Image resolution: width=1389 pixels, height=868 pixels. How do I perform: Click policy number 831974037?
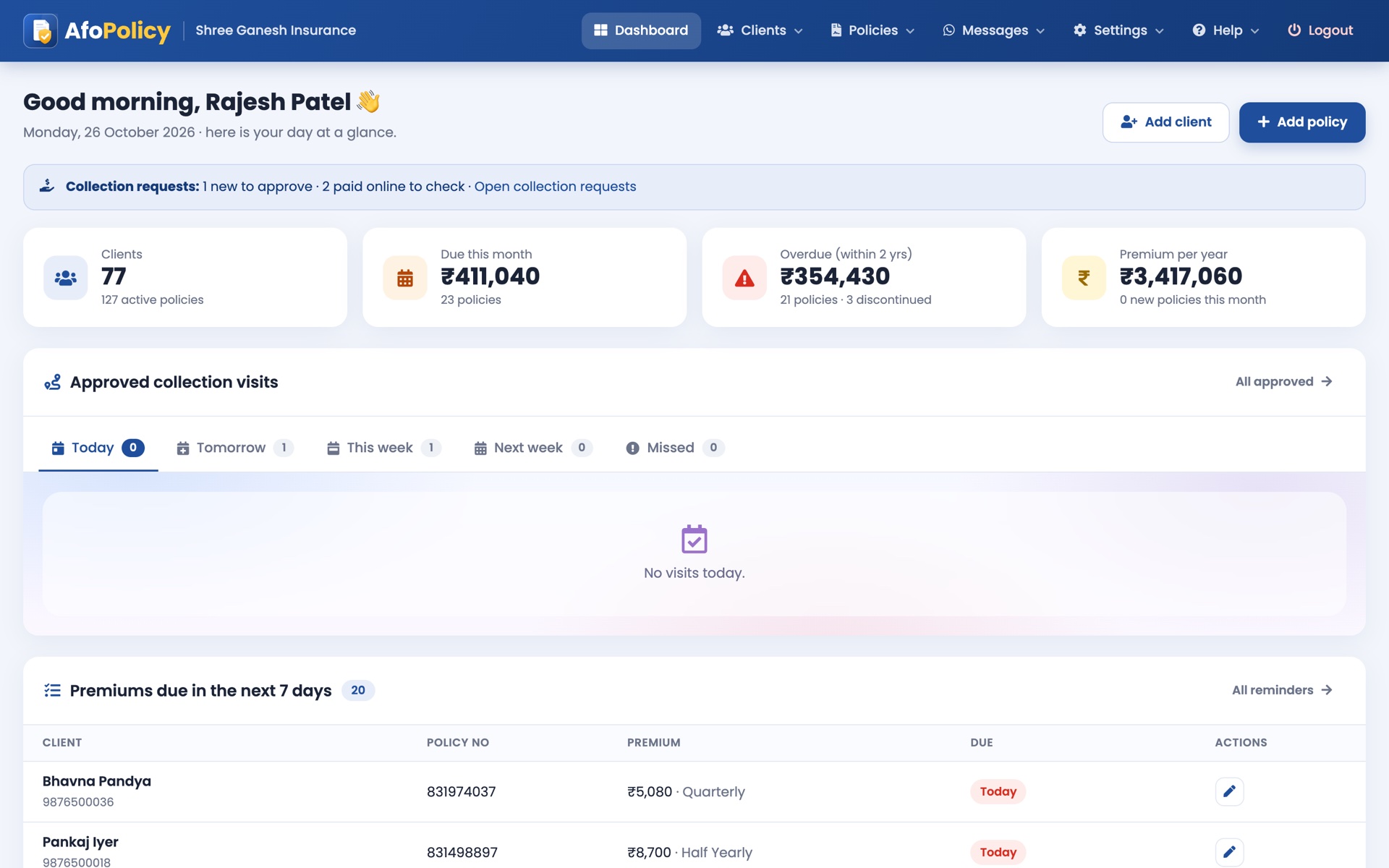pyautogui.click(x=461, y=791)
